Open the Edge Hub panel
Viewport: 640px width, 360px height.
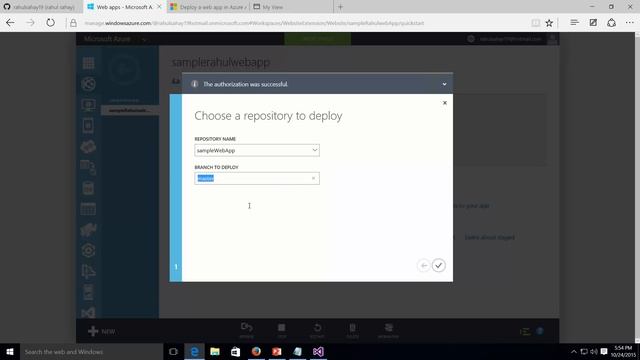tap(574, 23)
